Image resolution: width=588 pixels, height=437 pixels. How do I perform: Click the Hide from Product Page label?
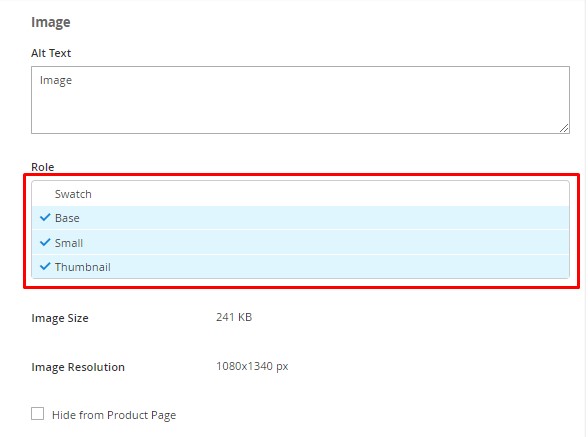[114, 415]
